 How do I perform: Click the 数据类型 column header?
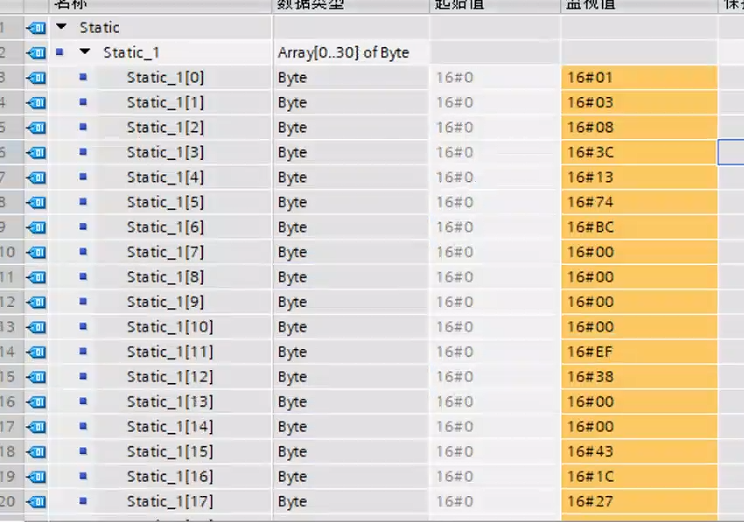coord(310,5)
